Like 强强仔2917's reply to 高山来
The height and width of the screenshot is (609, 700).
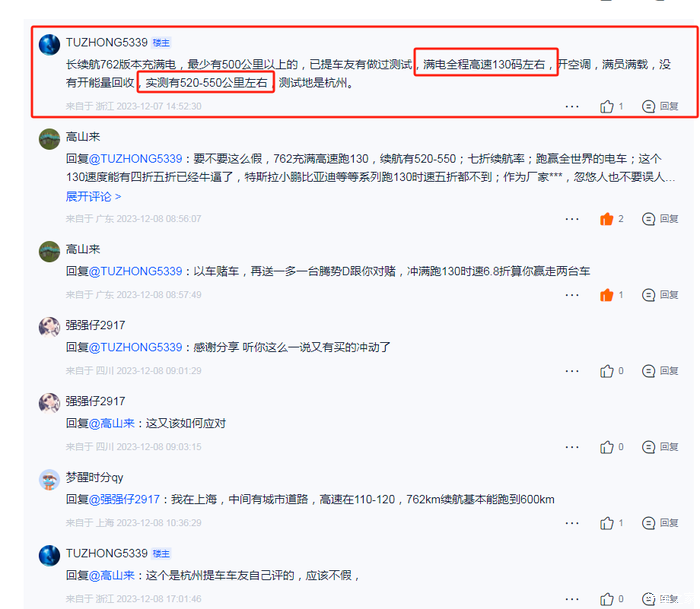coord(607,447)
